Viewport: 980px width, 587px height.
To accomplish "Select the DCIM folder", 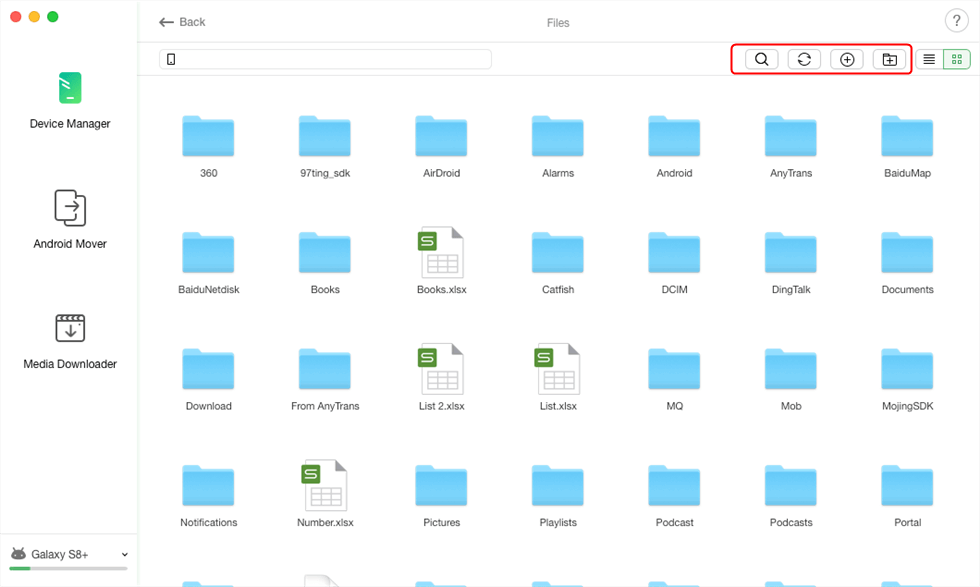I will pos(674,263).
